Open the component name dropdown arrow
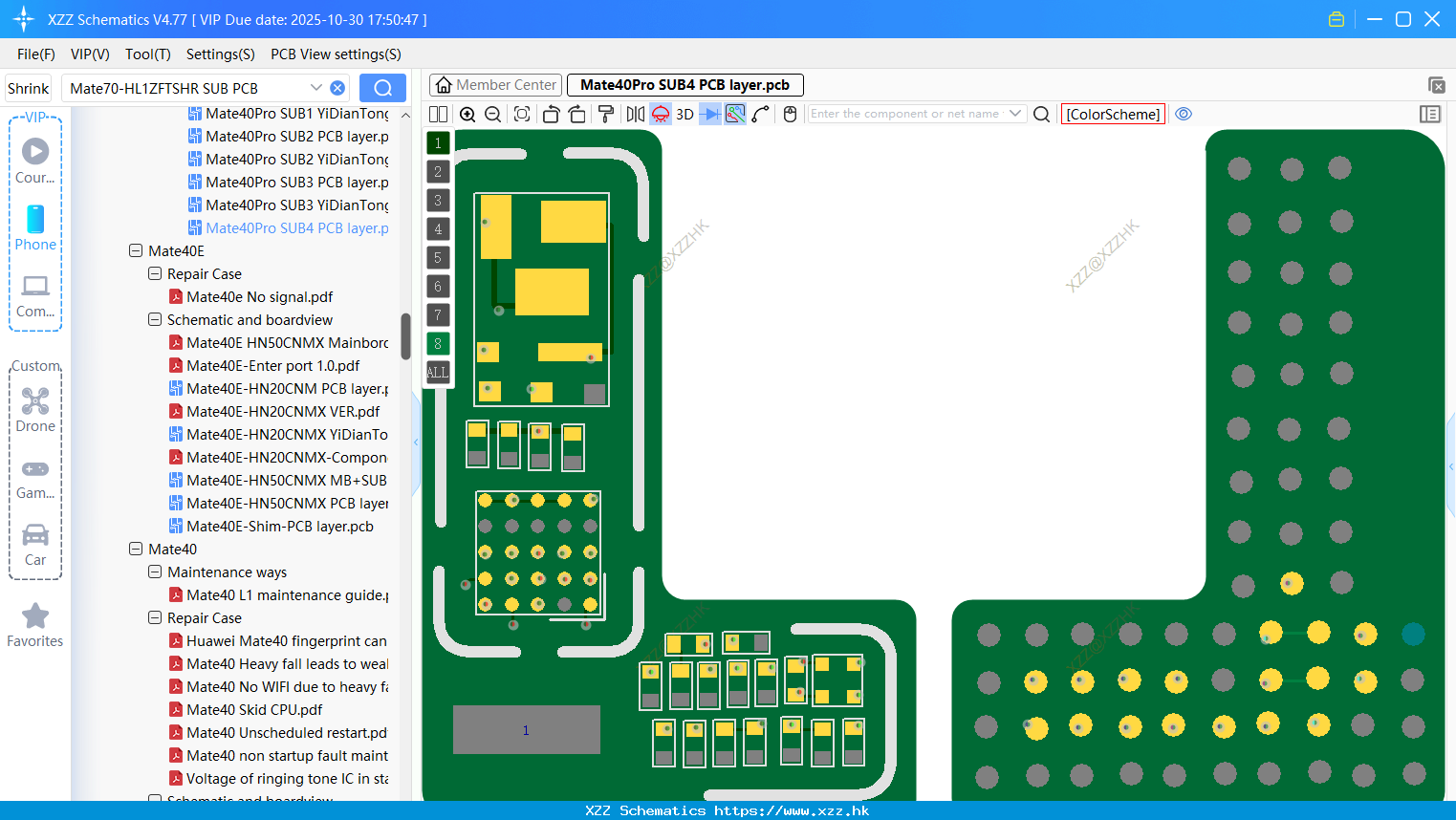 click(x=1015, y=114)
